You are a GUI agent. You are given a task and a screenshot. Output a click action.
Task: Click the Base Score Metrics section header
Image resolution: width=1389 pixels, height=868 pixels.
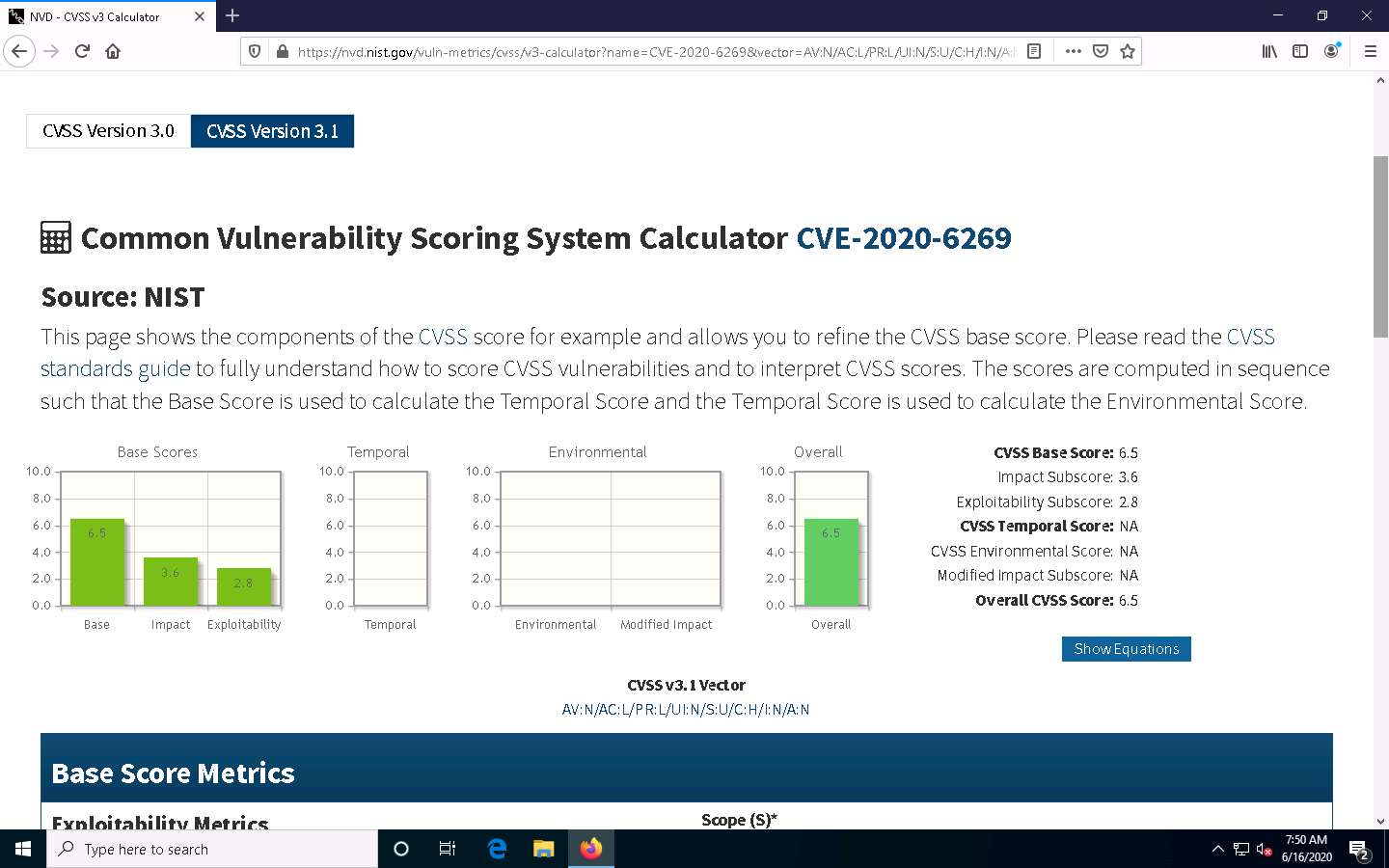(687, 769)
